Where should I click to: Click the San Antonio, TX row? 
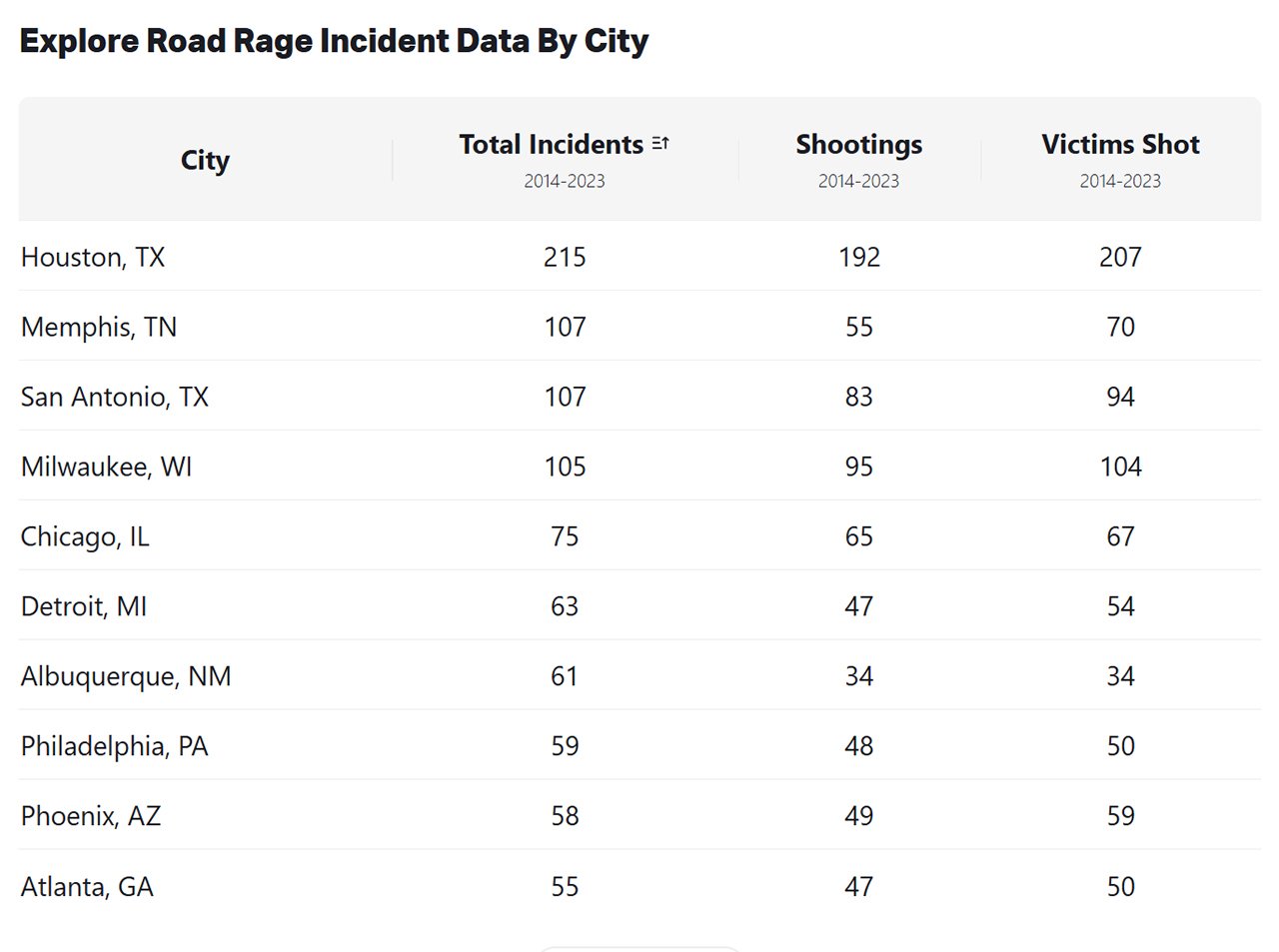[x=115, y=397]
